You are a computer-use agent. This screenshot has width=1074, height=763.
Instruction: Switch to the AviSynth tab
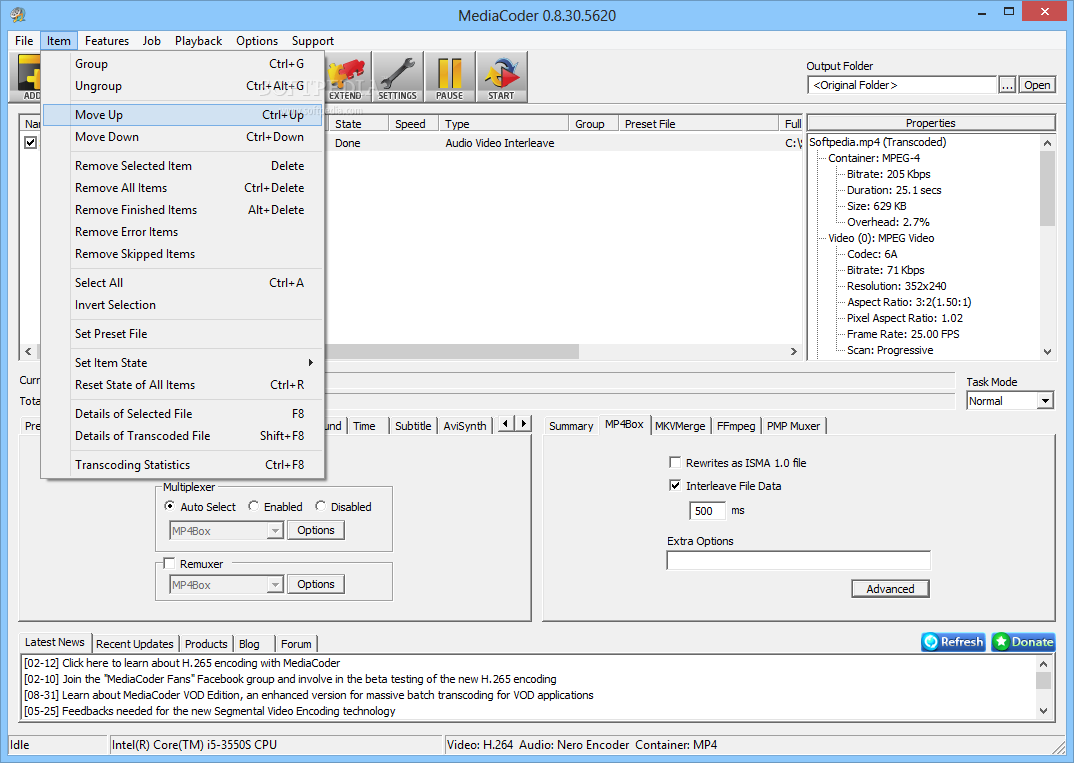(x=464, y=425)
